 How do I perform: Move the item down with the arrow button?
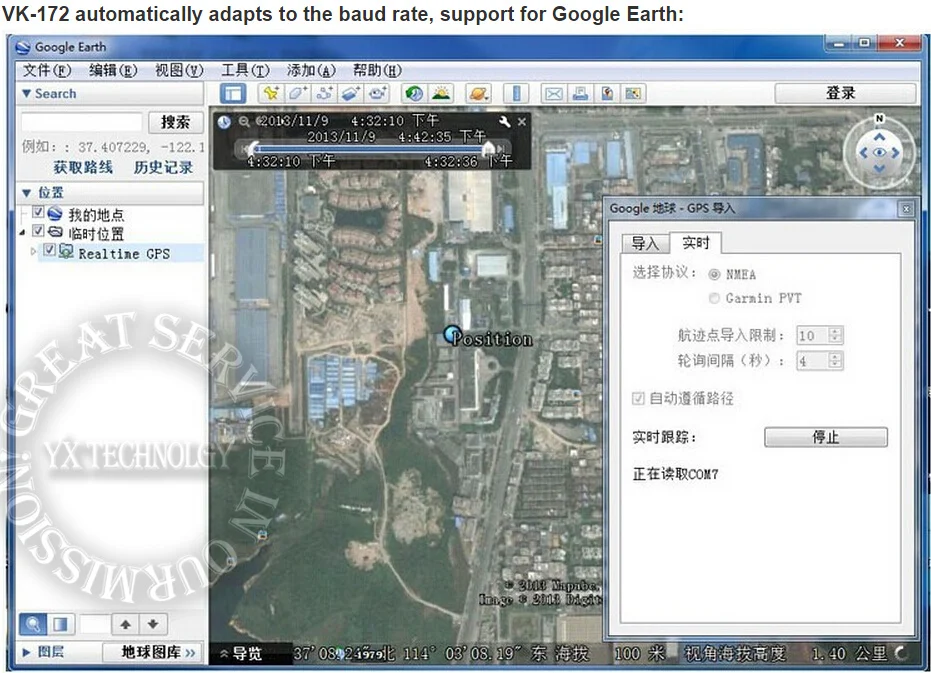coord(153,624)
